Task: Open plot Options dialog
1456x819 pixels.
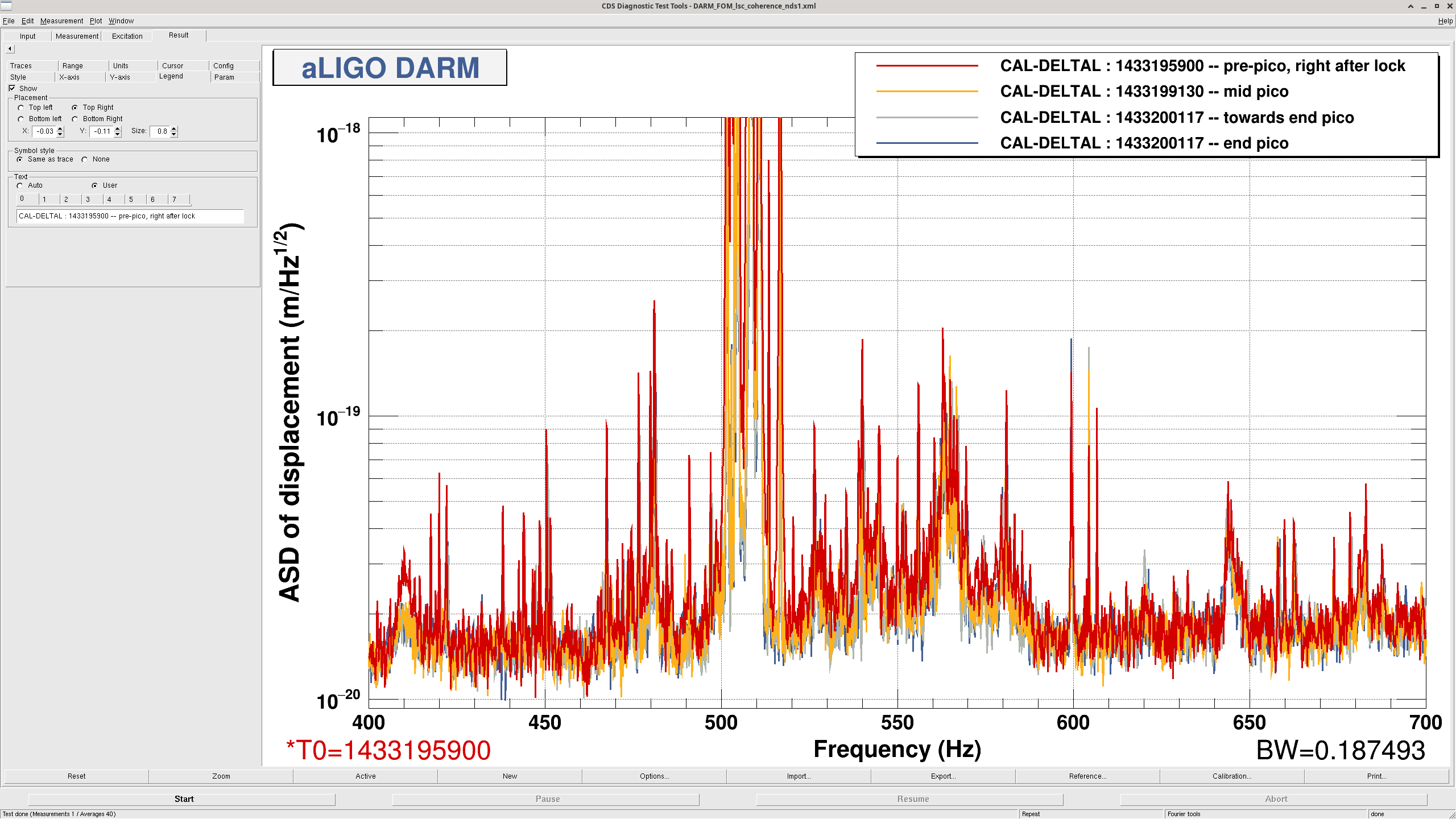Action: coord(655,776)
